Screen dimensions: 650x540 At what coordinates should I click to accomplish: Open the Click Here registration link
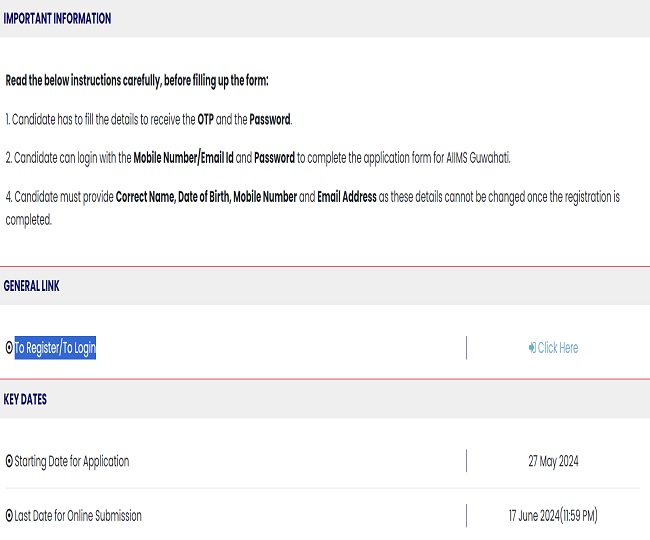(557, 348)
